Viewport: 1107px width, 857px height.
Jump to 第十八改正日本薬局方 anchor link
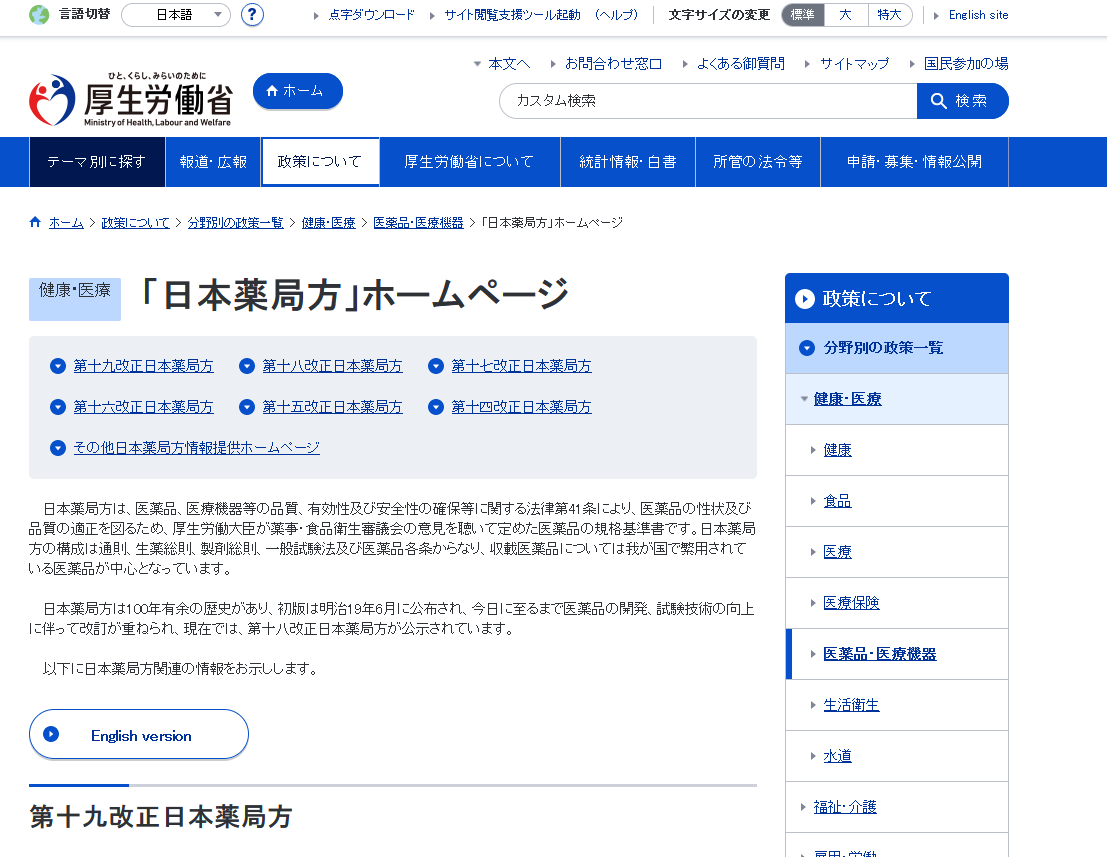tap(333, 366)
